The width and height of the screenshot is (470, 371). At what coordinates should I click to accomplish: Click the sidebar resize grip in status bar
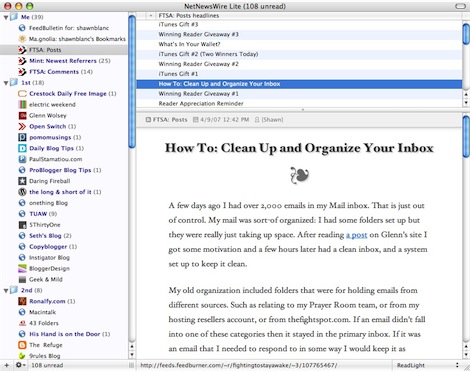[131, 365]
